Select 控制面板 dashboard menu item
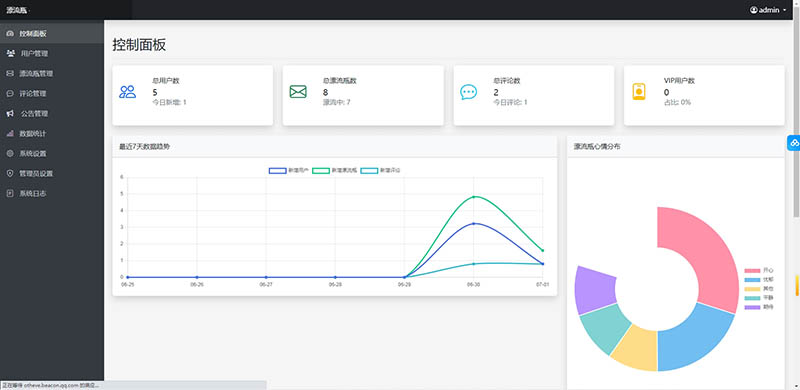The height and width of the screenshot is (390, 800). coord(52,34)
